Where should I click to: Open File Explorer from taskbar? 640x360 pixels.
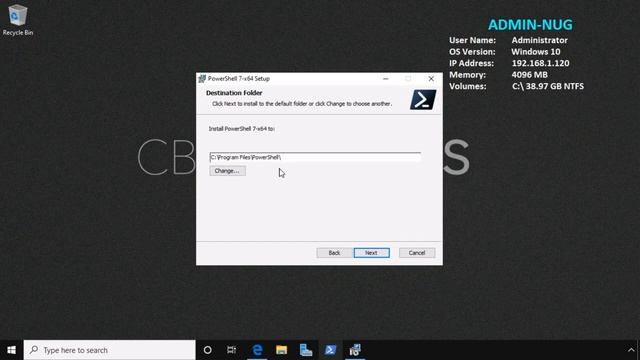[x=281, y=350]
